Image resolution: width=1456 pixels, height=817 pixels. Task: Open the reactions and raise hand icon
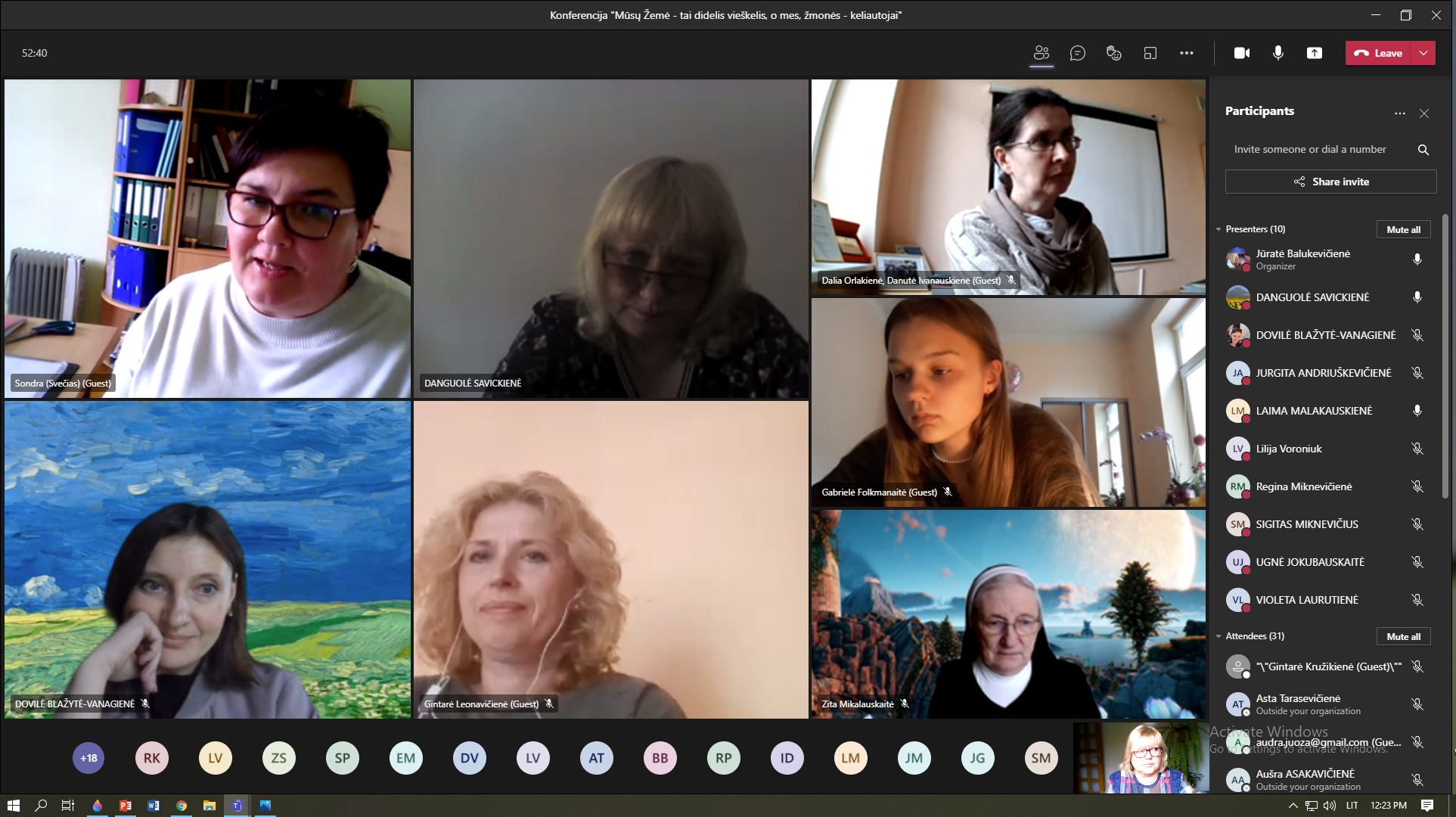(1113, 53)
